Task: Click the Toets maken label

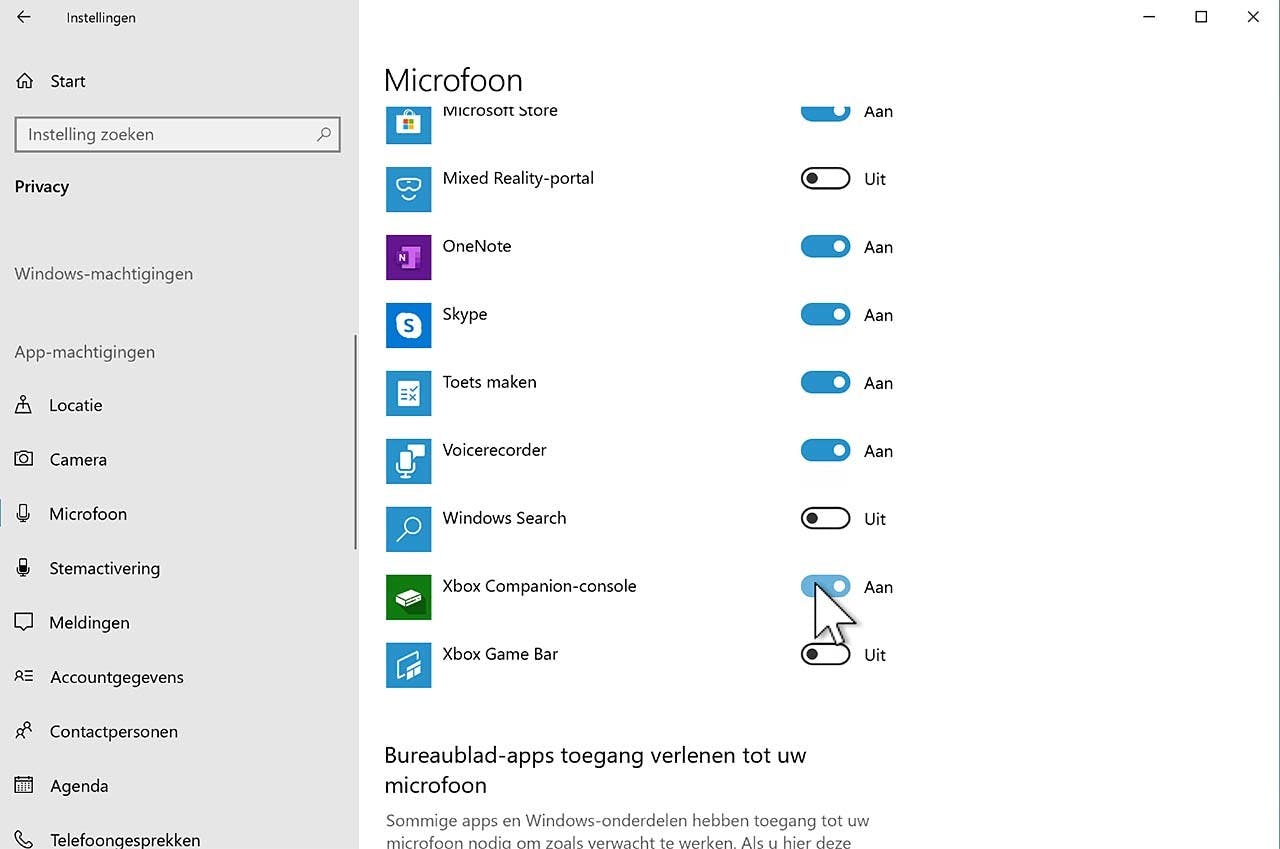Action: [x=490, y=382]
